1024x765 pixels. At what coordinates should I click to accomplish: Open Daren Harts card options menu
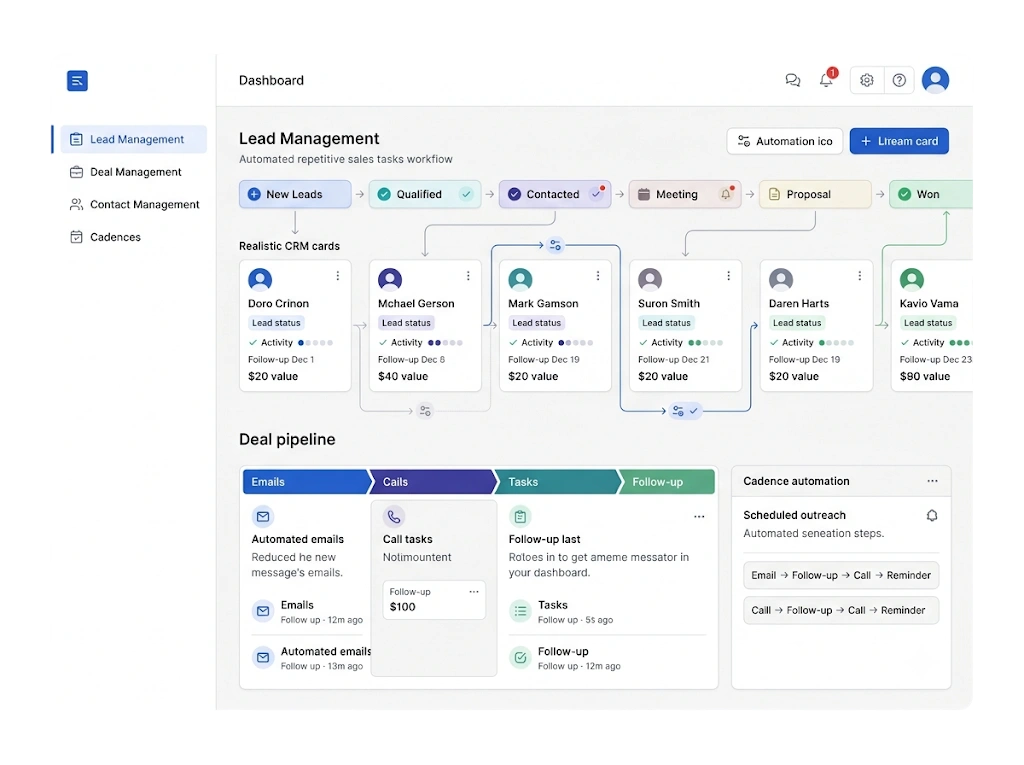[859, 276]
